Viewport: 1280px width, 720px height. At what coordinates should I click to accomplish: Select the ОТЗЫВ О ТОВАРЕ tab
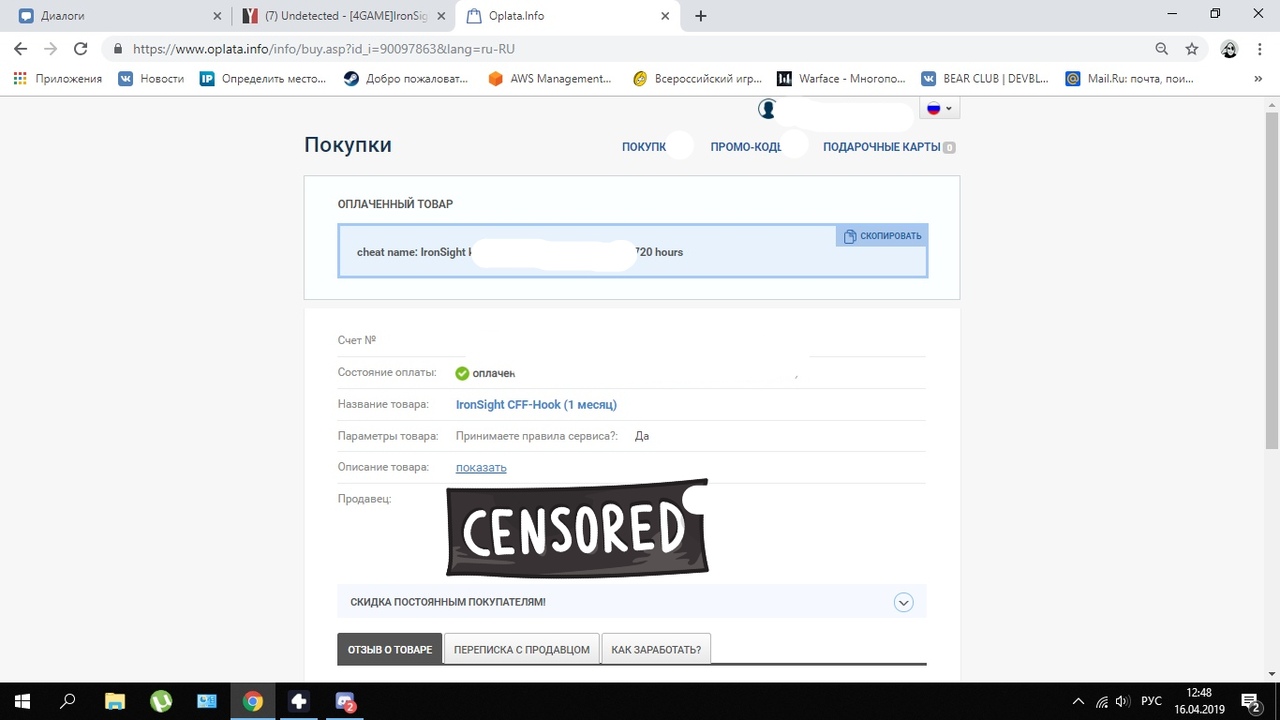pos(390,649)
